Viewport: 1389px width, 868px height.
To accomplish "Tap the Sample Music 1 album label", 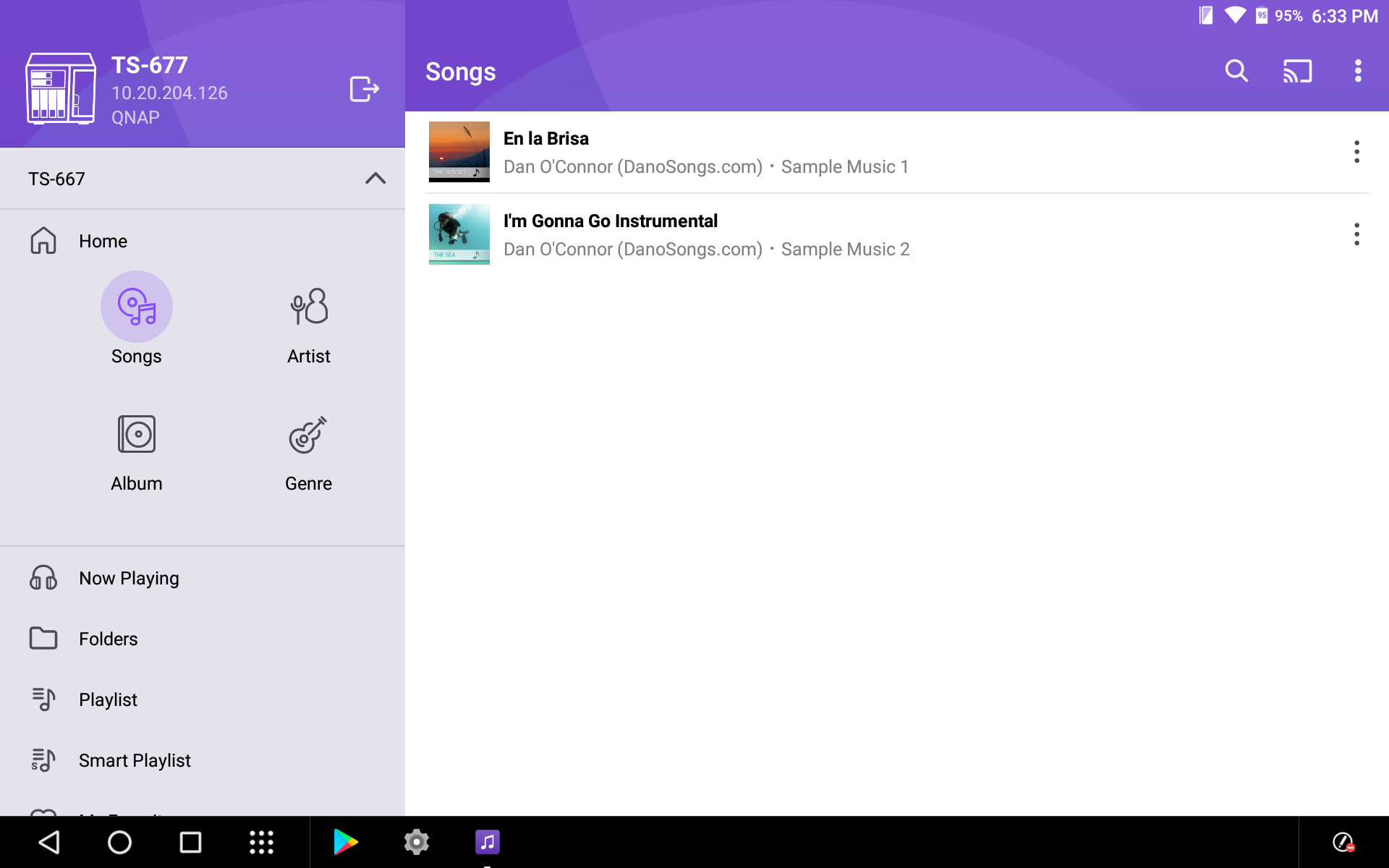I will pos(845,167).
